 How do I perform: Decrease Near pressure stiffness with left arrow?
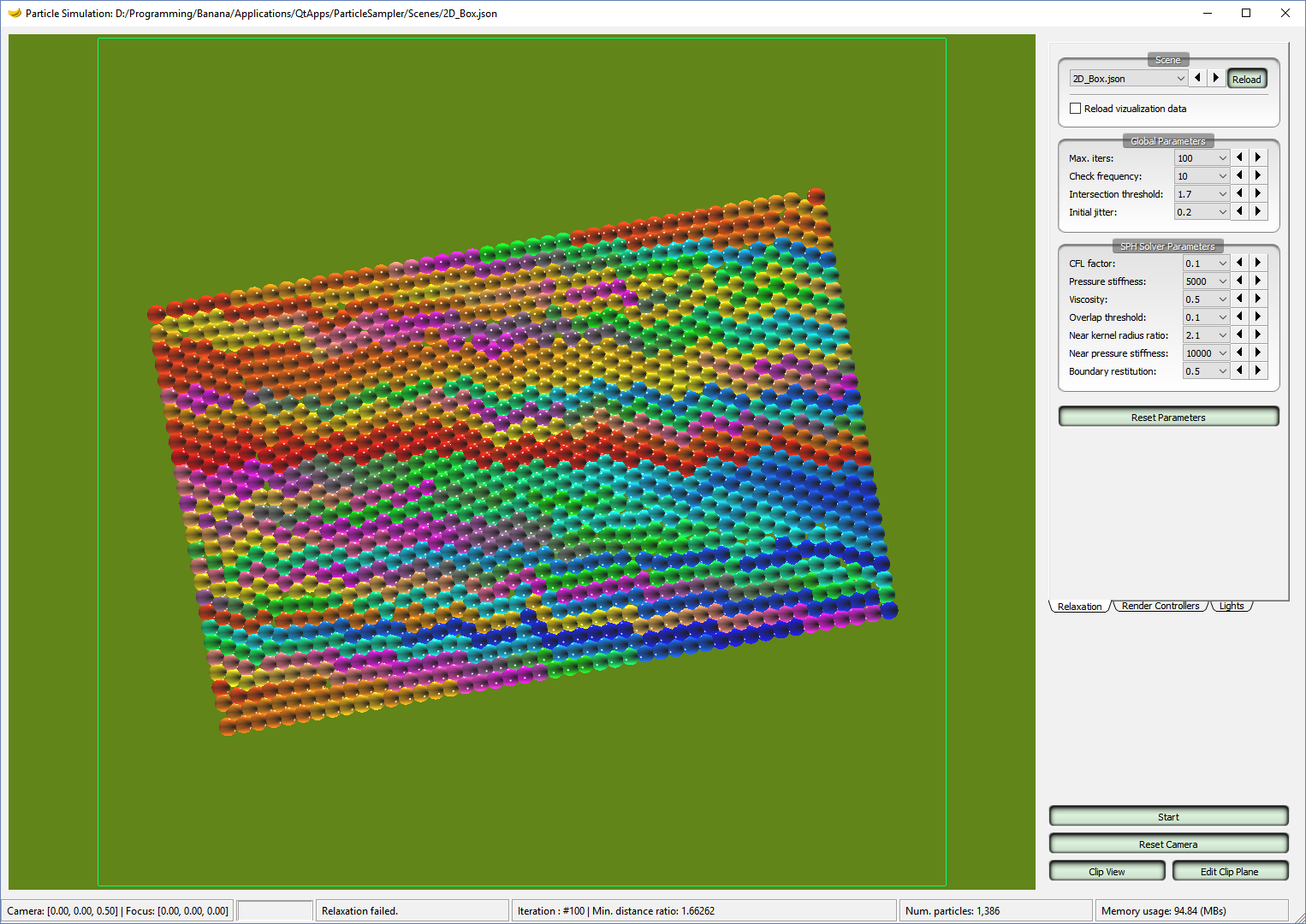click(x=1239, y=352)
